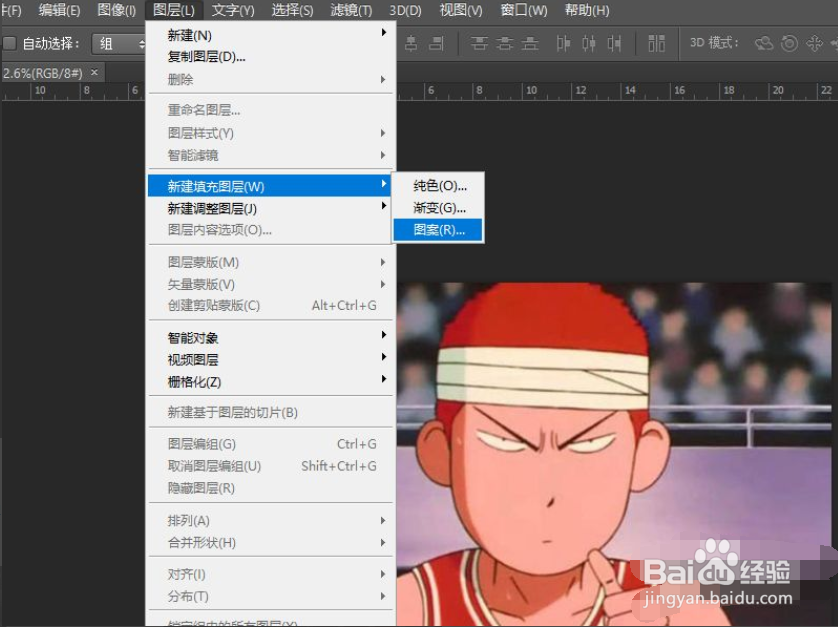Select the 3D roll object icon
838x627 pixels.
point(789,43)
